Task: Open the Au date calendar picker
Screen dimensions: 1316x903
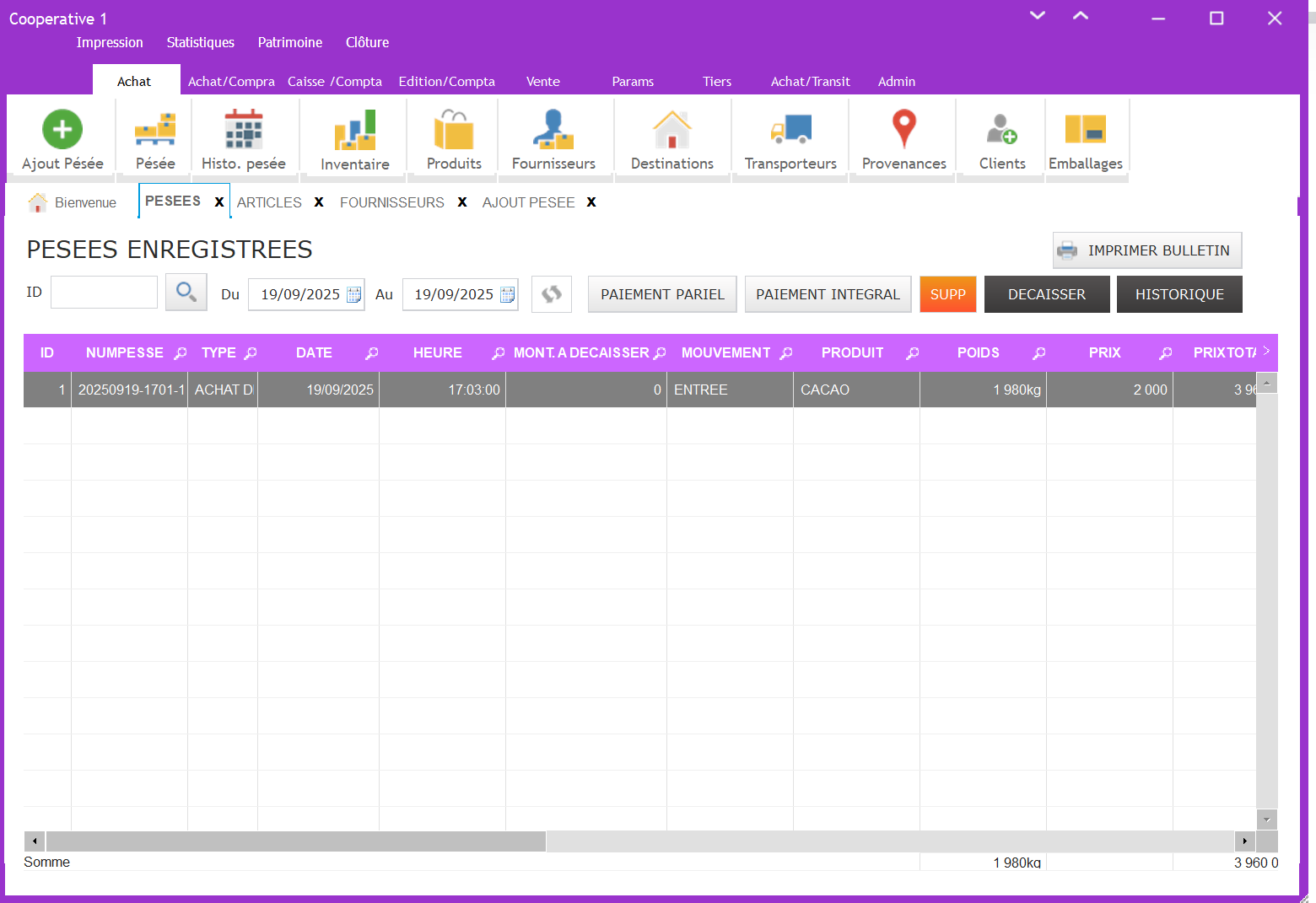Action: 508,295
